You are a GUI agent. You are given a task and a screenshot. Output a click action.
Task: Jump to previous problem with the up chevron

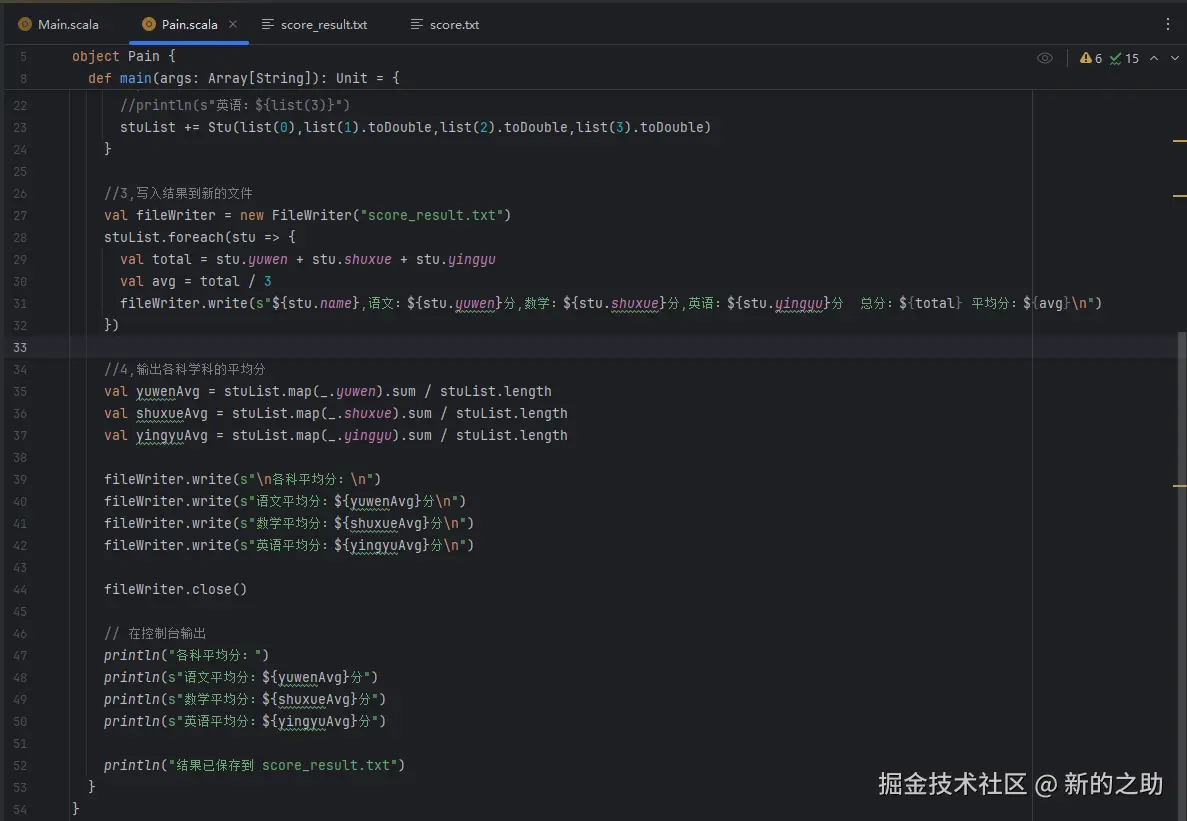(1155, 58)
